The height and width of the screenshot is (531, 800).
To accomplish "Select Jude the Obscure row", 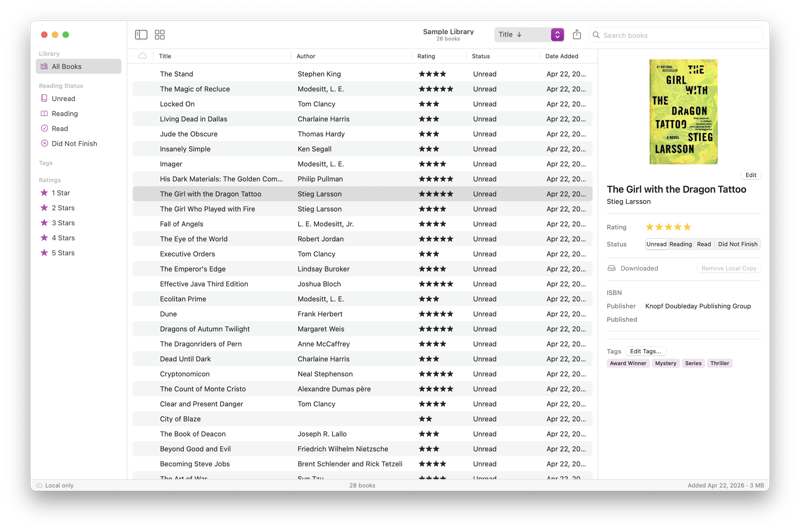I will [x=362, y=134].
